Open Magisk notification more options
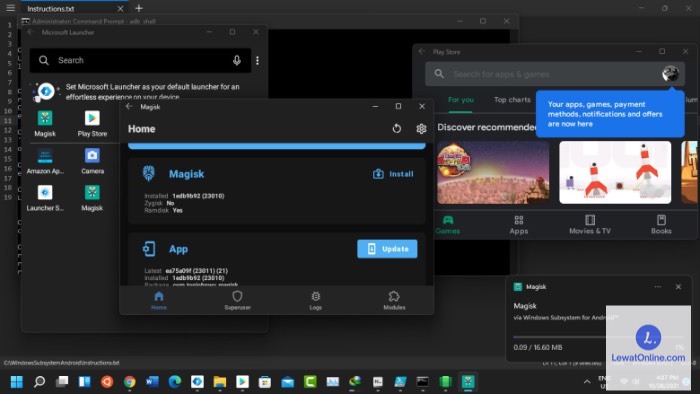The height and width of the screenshot is (394, 700). coord(658,287)
